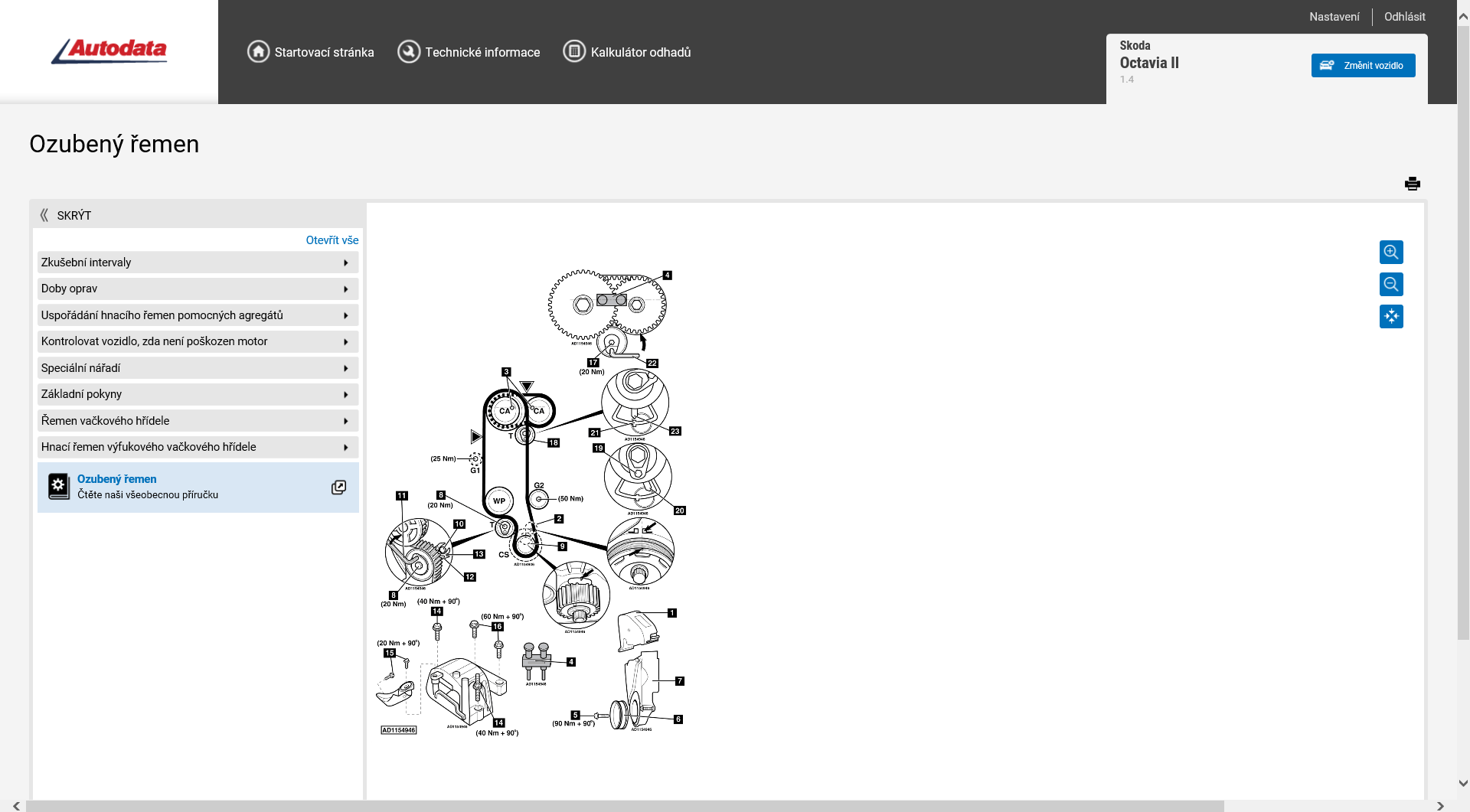
Task: Open the Ozubený řemen guide in new window
Action: point(338,488)
